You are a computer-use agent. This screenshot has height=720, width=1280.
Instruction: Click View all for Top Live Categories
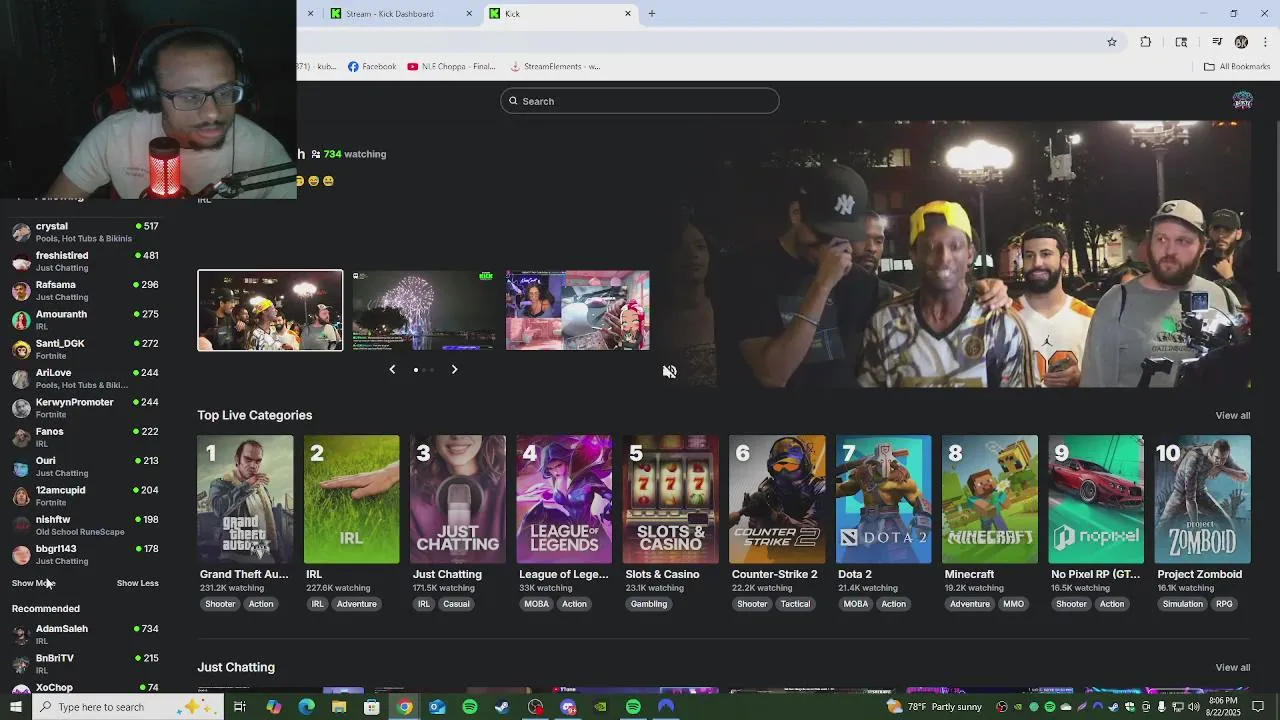[1232, 415]
